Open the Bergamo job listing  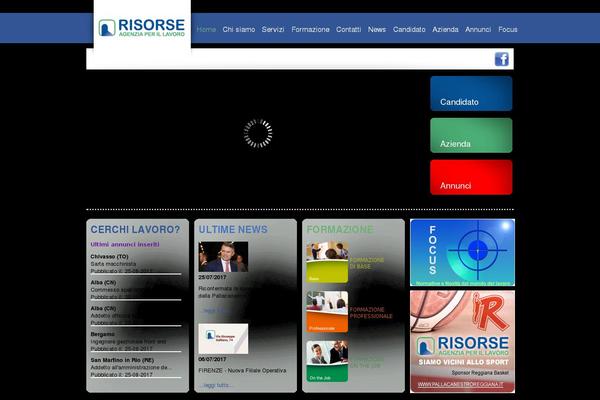pyautogui.click(x=103, y=334)
